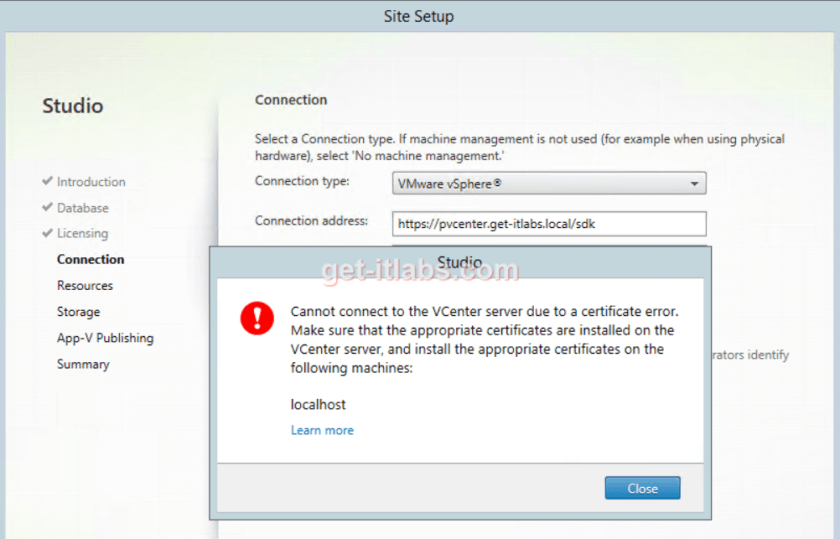Click the 'localhost' machine name text
Viewport: 840px width, 539px height.
[x=318, y=405]
